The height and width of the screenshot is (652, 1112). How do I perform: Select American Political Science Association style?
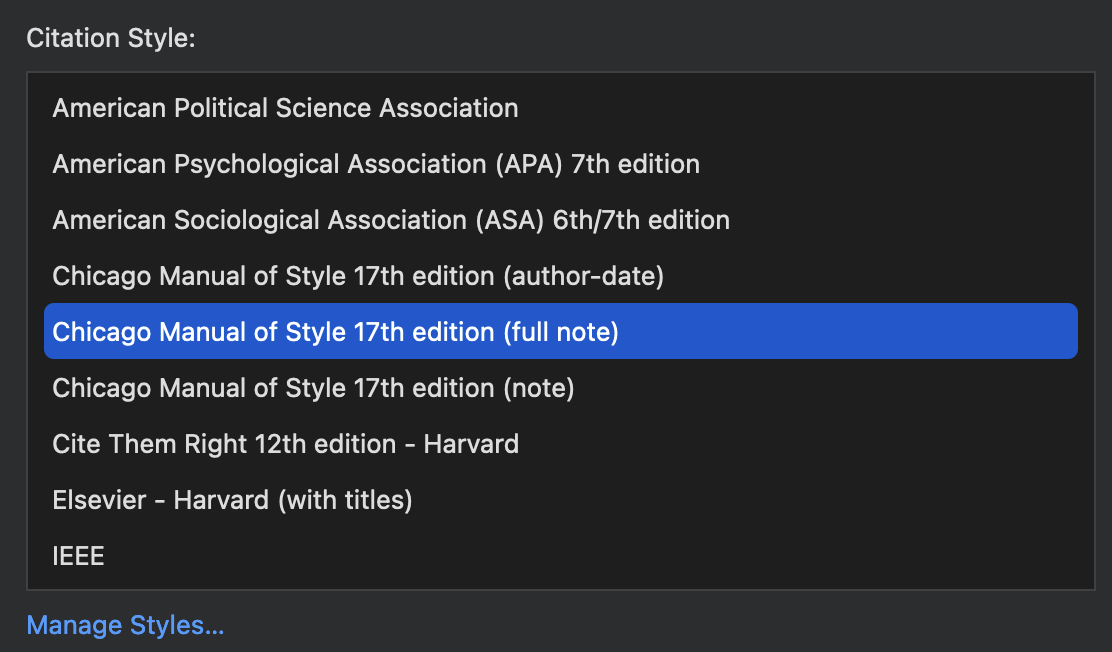click(285, 108)
